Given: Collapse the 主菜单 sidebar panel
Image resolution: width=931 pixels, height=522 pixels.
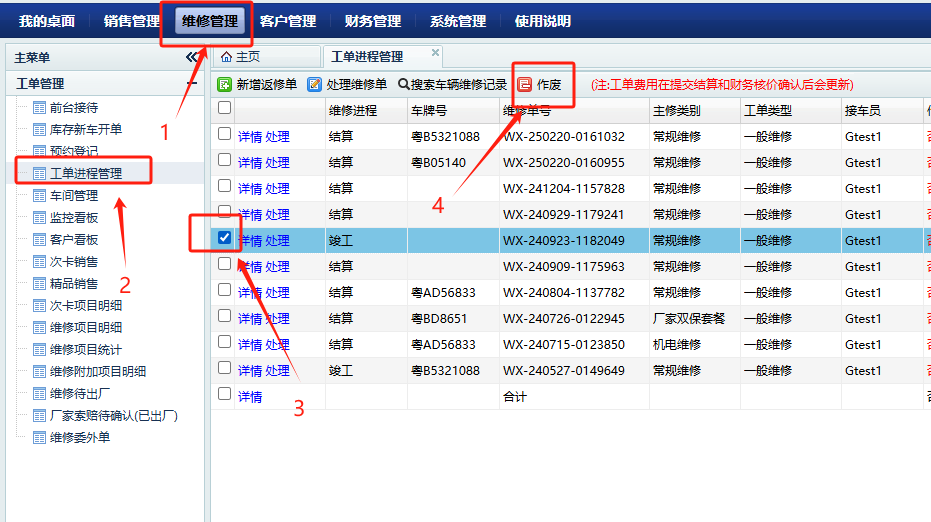Looking at the screenshot, I should (x=192, y=58).
